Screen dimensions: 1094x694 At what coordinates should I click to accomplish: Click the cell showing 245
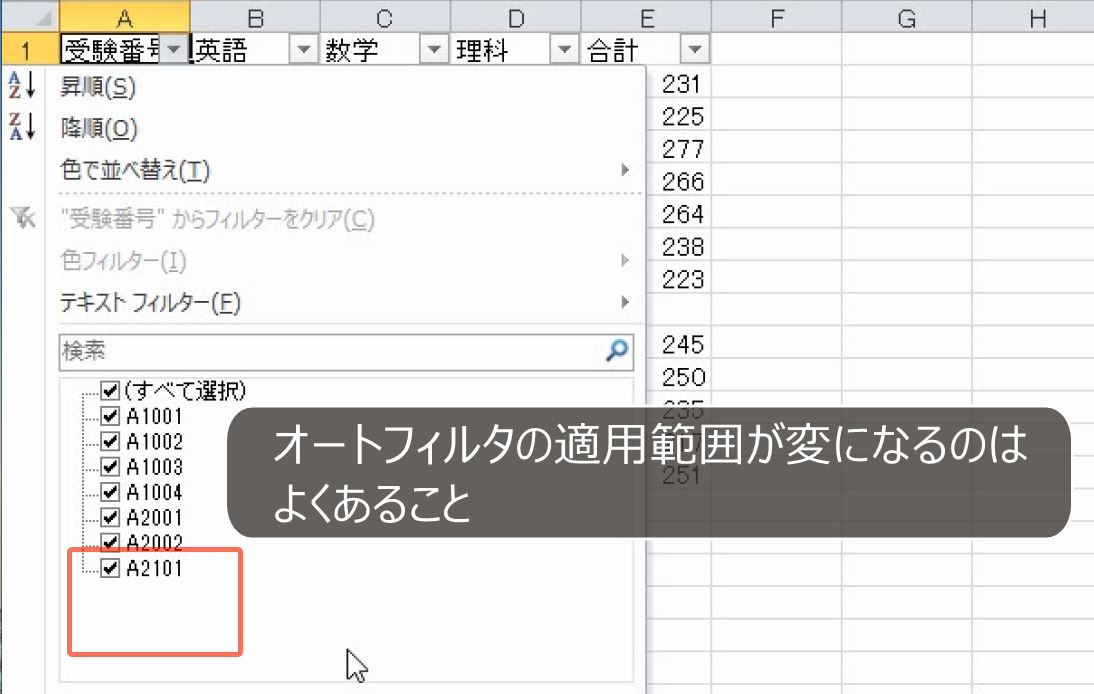(679, 344)
